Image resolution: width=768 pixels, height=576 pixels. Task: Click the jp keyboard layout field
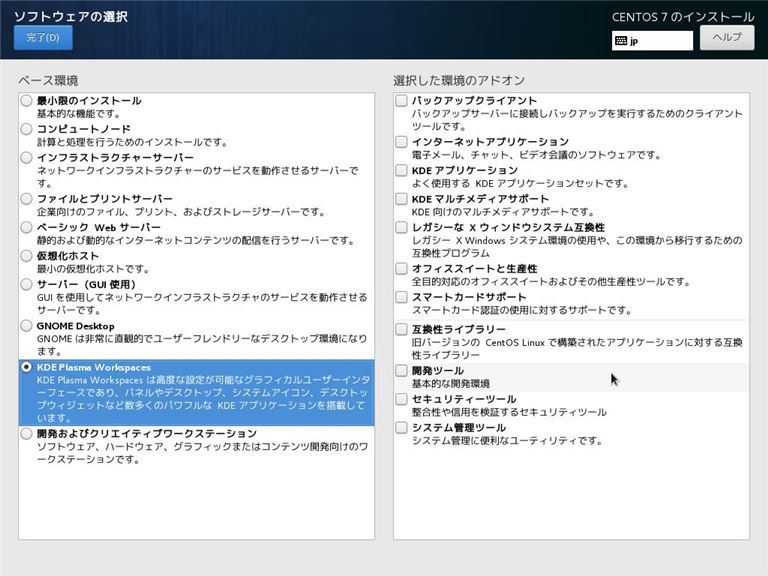pos(652,41)
